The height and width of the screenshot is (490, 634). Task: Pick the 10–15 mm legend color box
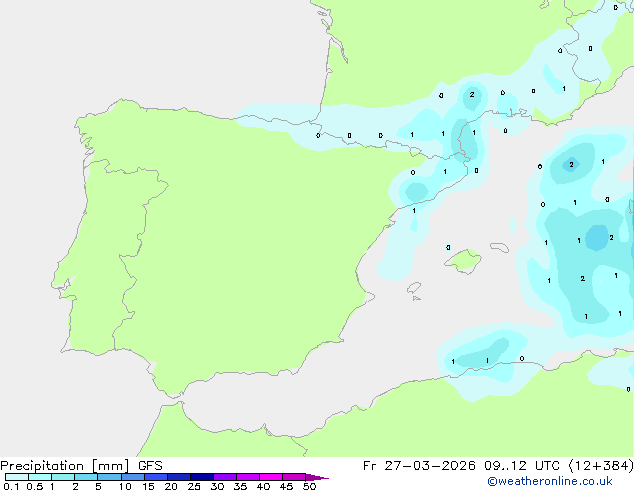click(x=133, y=477)
